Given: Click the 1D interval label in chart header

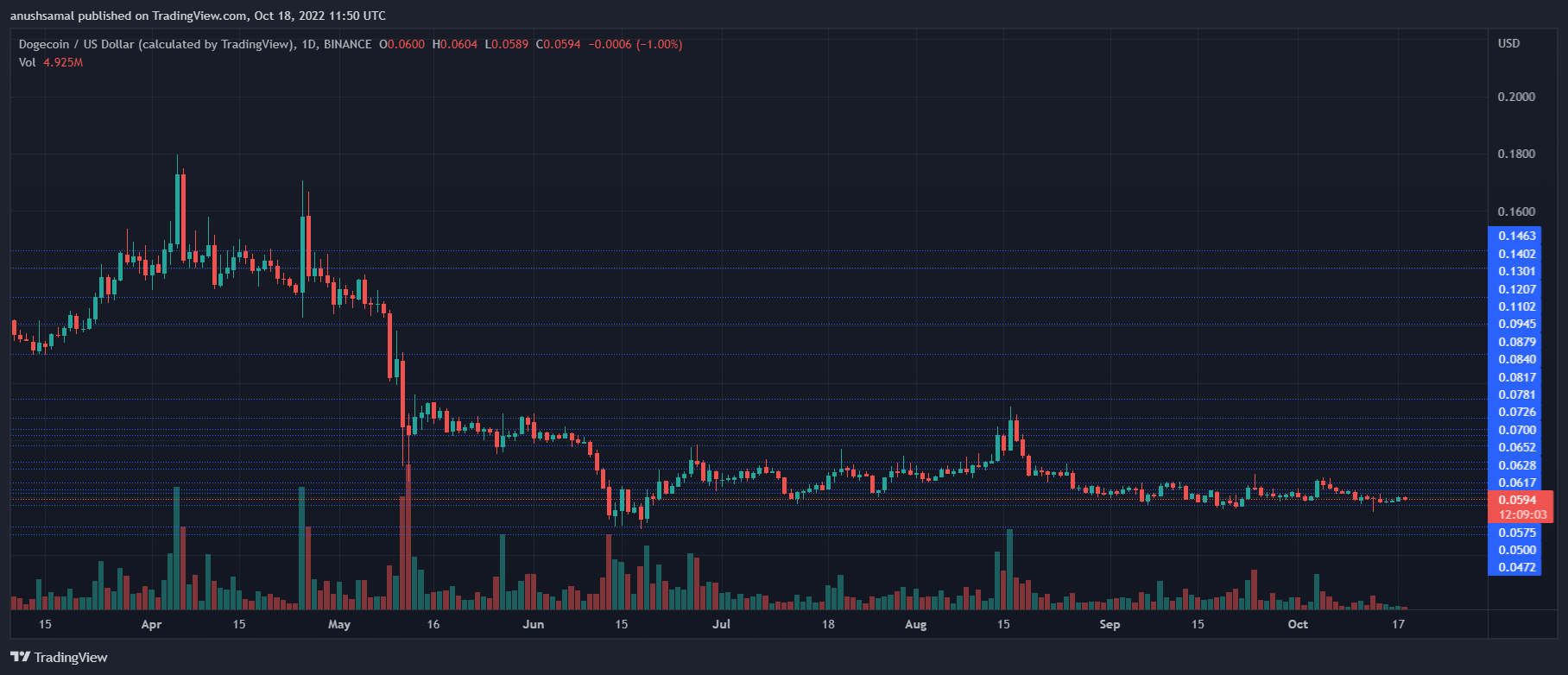Looking at the screenshot, I should 309,44.
